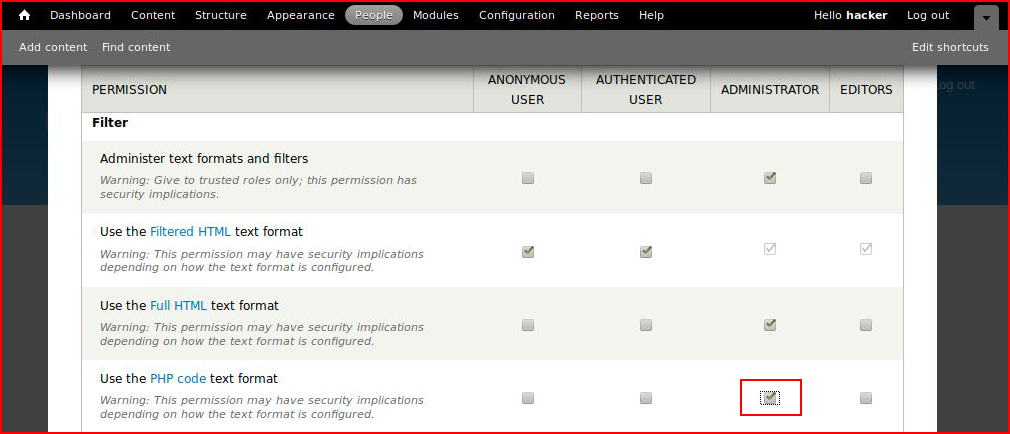Go to the home icon in admin toolbar
Image resolution: width=1010 pixels, height=434 pixels.
[x=24, y=15]
